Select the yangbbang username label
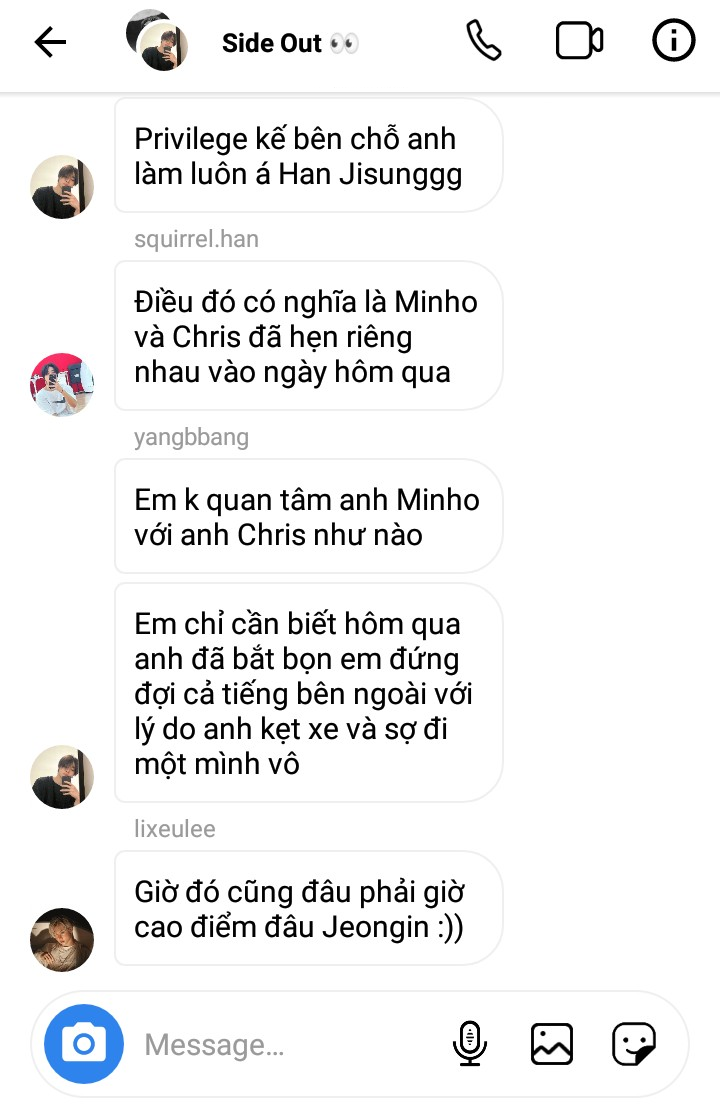This screenshot has width=720, height=1104. coord(191,437)
